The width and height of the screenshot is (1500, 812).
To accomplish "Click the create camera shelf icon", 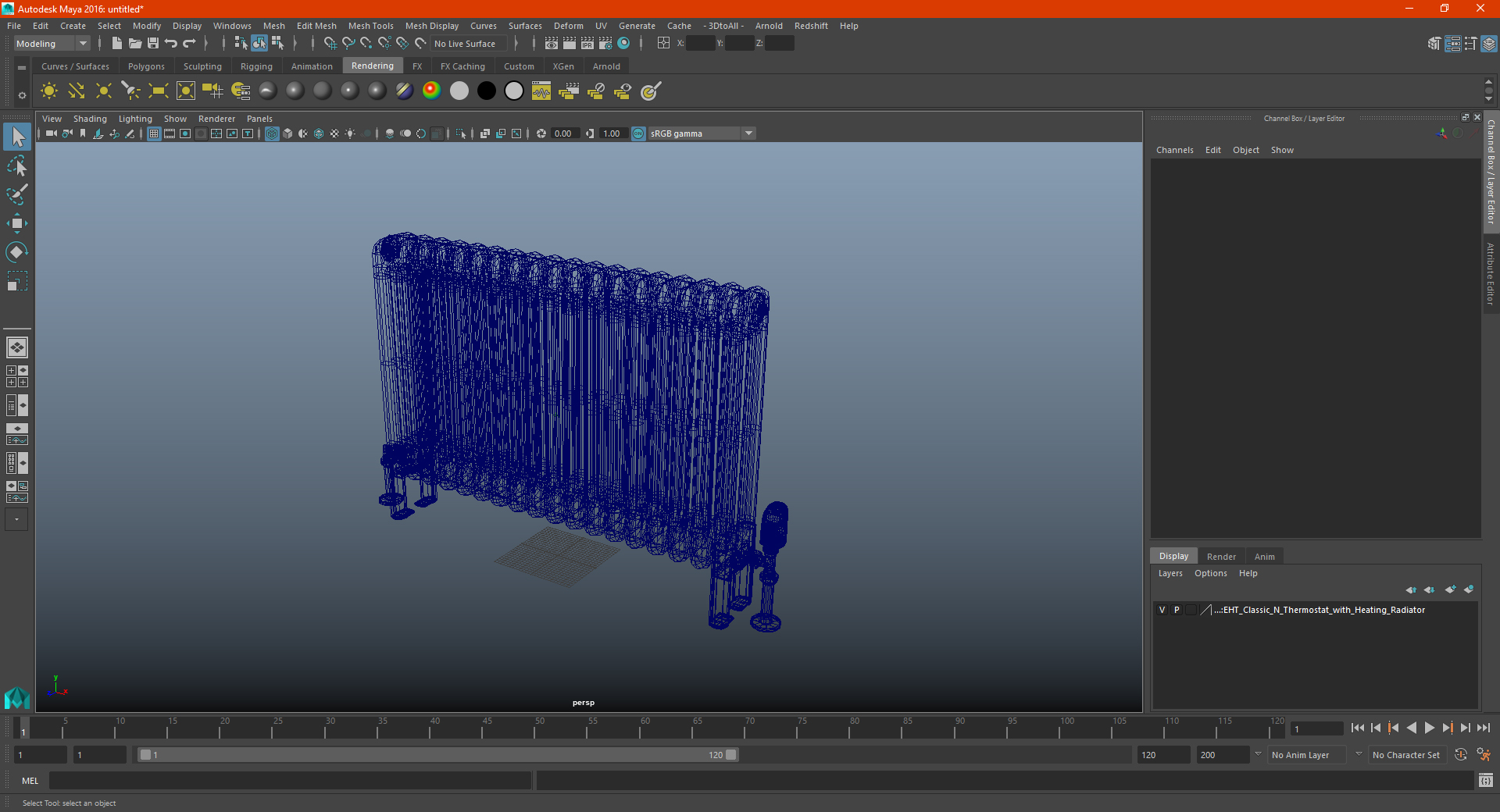I will coord(213,91).
